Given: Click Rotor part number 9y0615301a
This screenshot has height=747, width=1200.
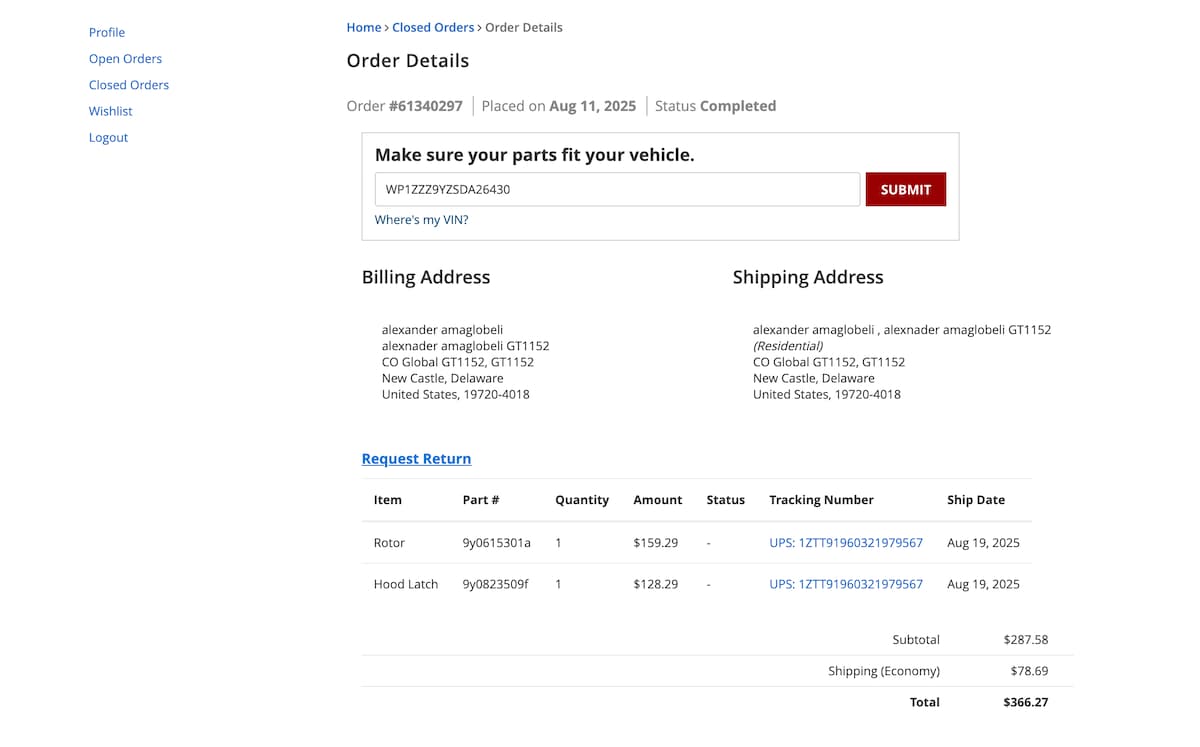Looking at the screenshot, I should point(496,543).
